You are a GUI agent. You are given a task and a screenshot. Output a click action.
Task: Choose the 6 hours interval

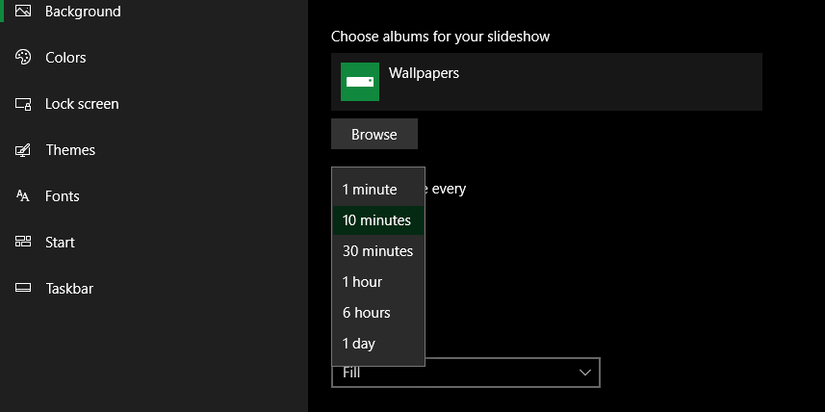[x=378, y=313]
